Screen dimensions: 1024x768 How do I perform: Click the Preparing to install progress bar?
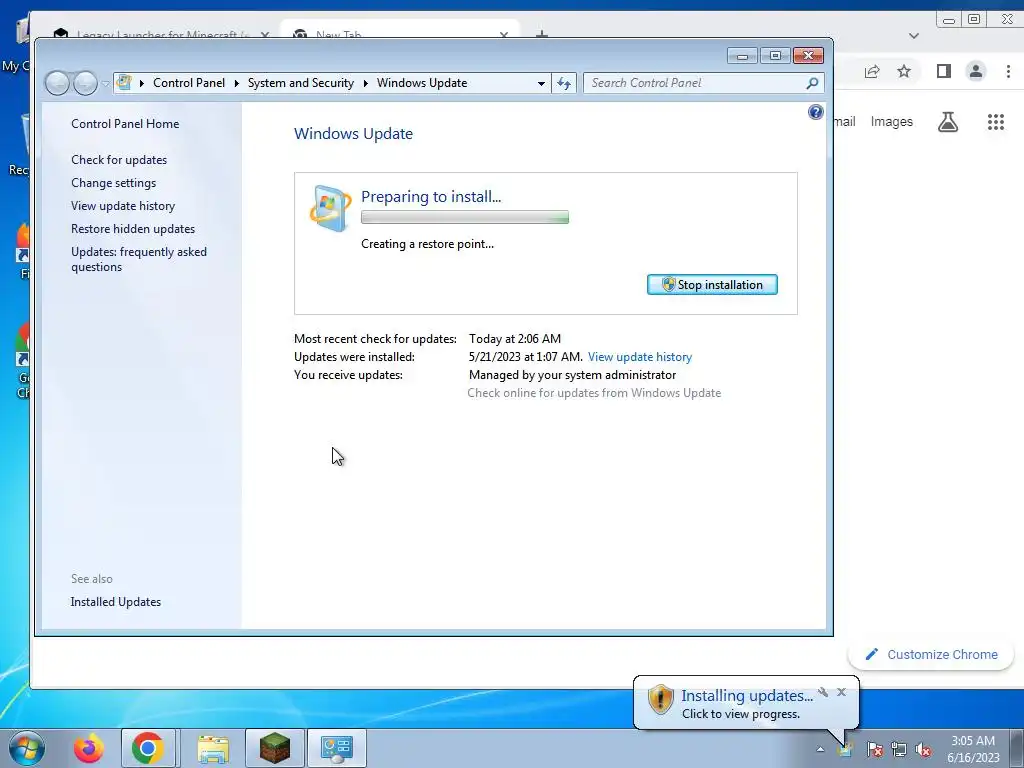click(x=464, y=217)
